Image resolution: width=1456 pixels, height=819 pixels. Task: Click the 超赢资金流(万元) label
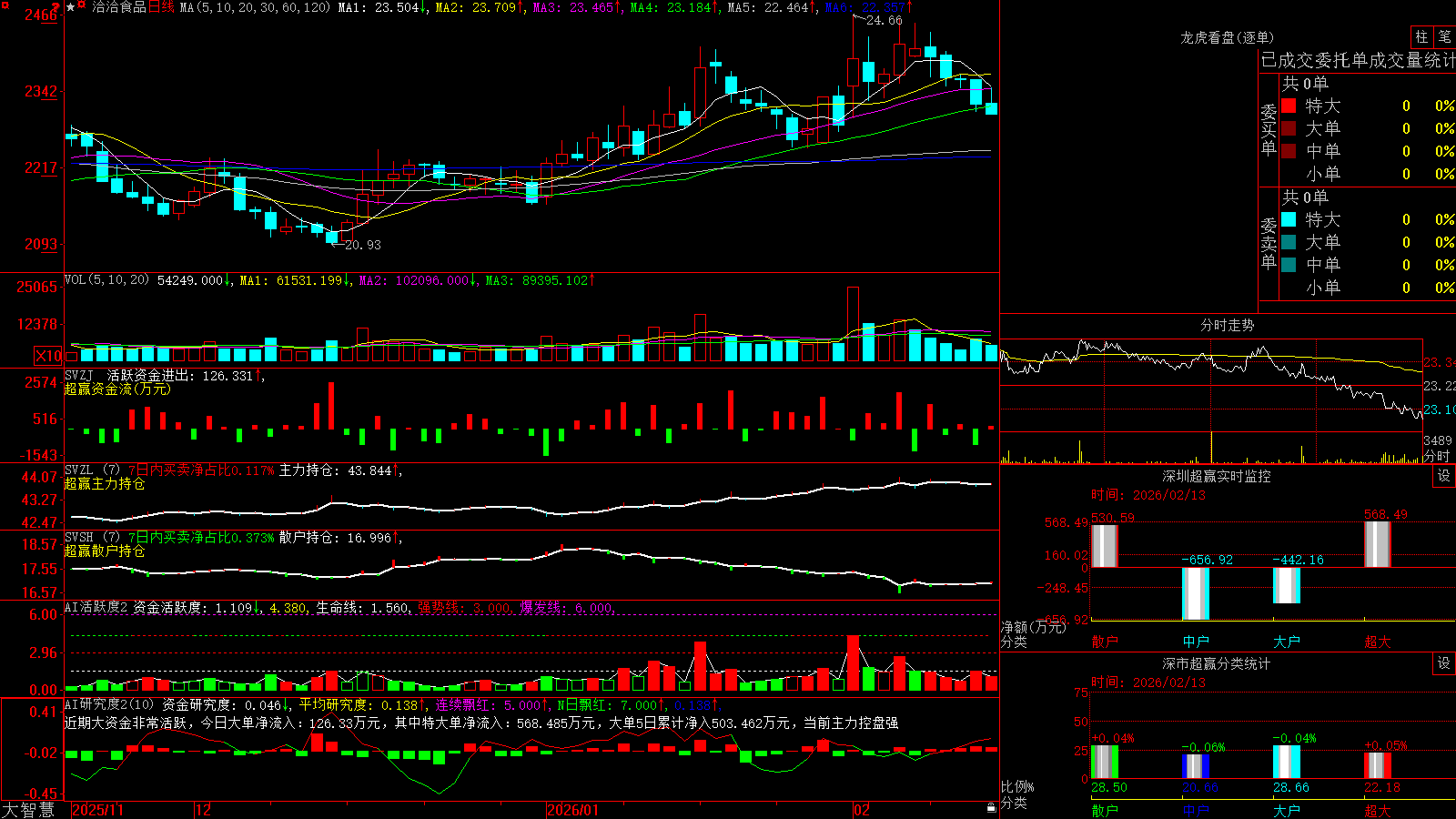117,389
